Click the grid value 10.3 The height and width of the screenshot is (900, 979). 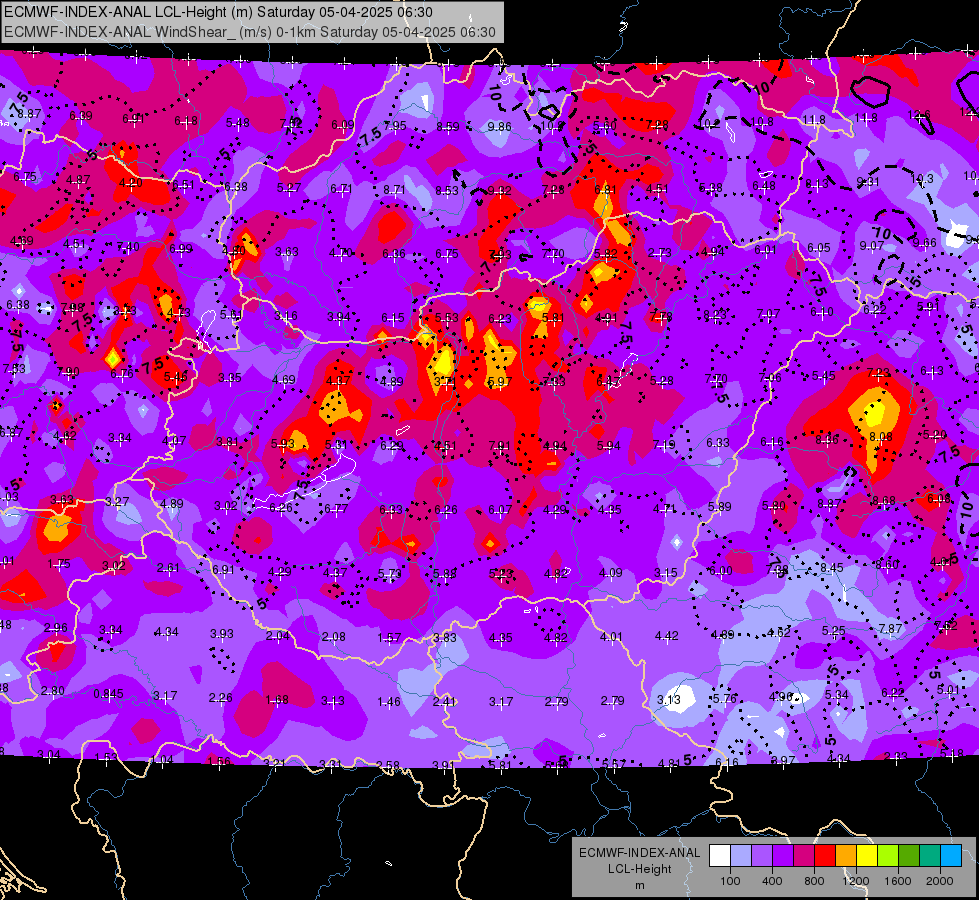tap(922, 179)
